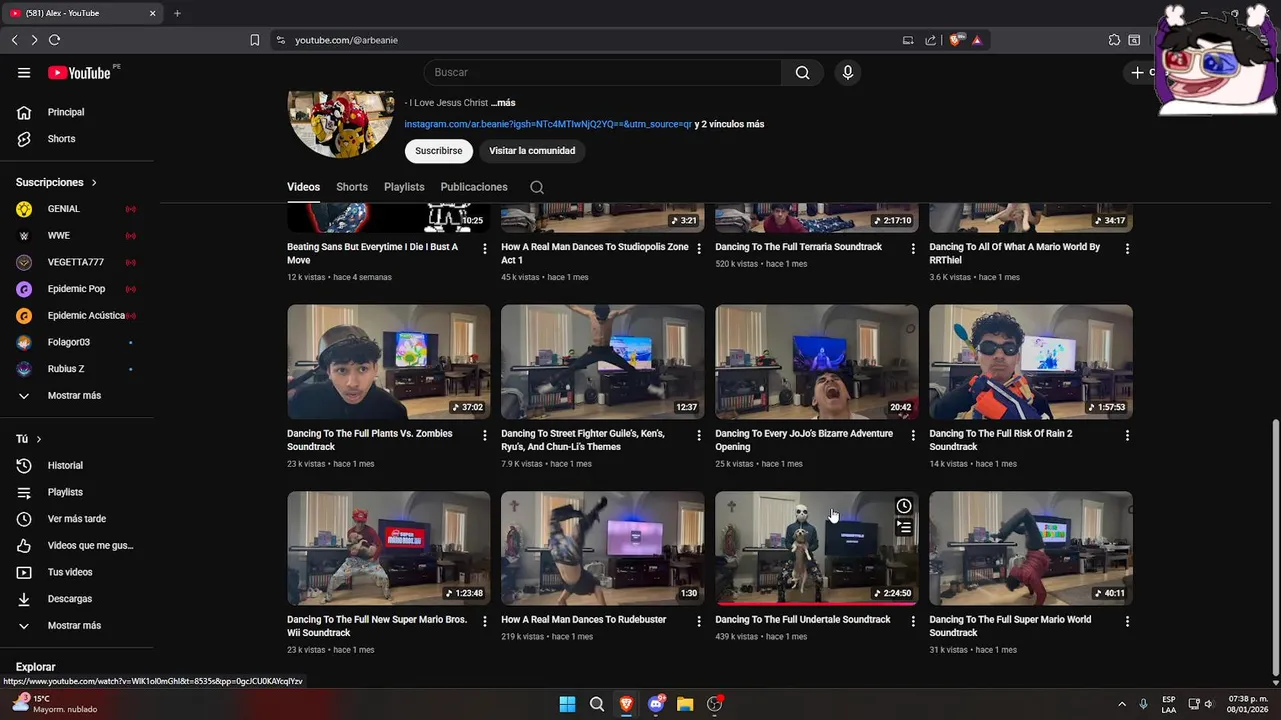Screen dimensions: 1281x720
Task: Play Dancing To Every JoJo's Opening thumbnail
Action: tap(816, 361)
